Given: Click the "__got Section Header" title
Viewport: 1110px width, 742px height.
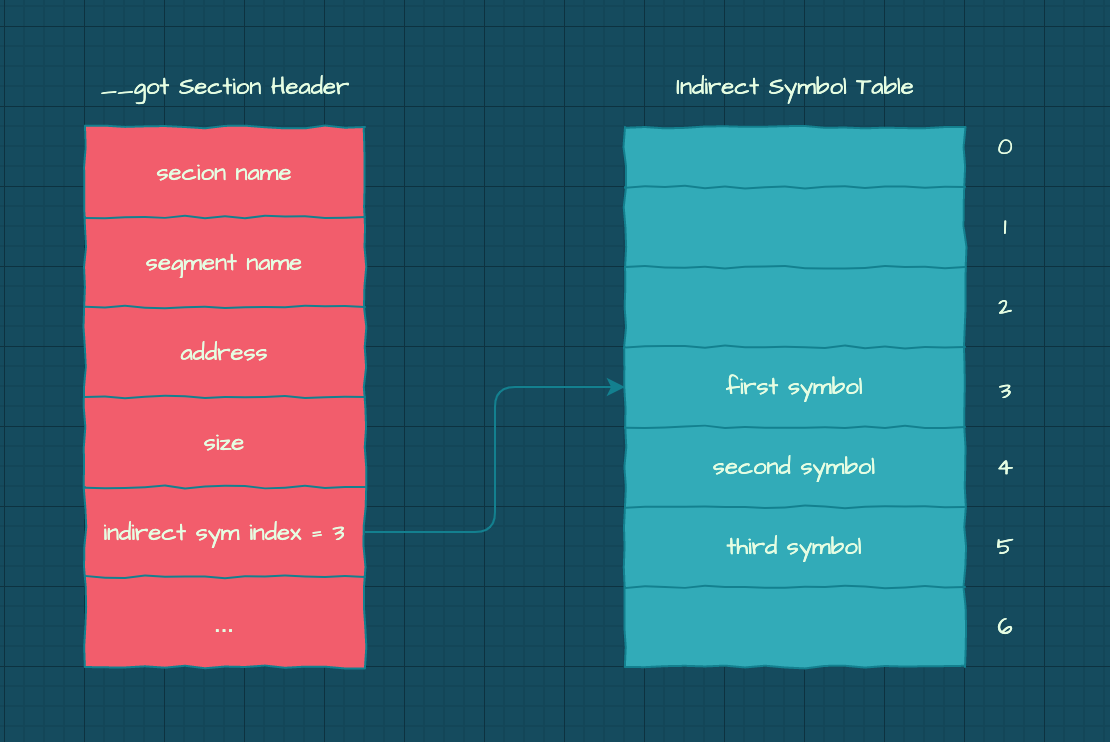Looking at the screenshot, I should (x=224, y=88).
